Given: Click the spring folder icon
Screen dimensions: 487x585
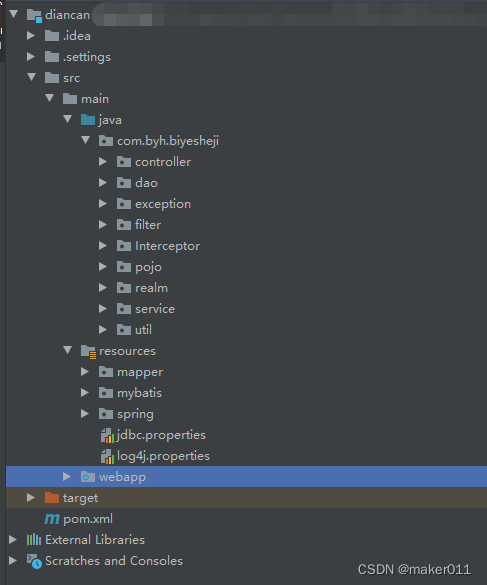Looking at the screenshot, I should click(106, 413).
